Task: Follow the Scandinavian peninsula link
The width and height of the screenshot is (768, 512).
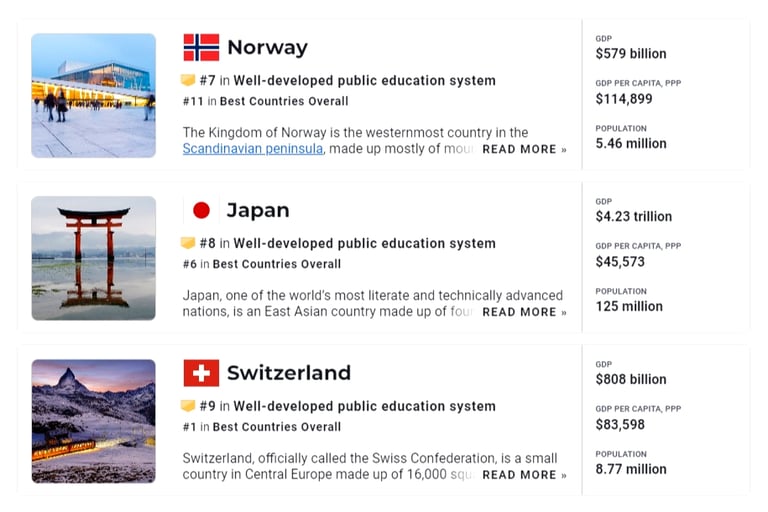Action: coord(253,148)
